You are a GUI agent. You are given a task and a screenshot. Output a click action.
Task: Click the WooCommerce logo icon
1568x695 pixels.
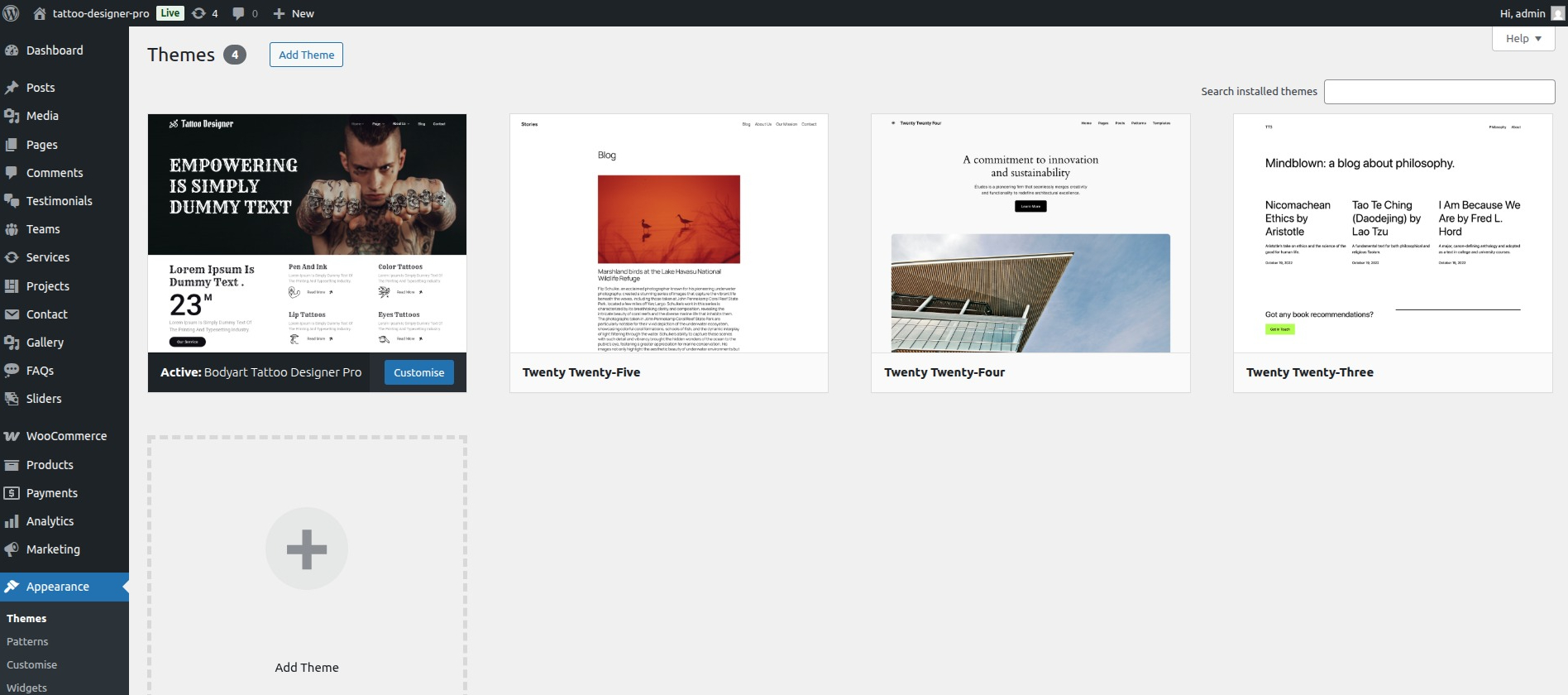coord(12,436)
